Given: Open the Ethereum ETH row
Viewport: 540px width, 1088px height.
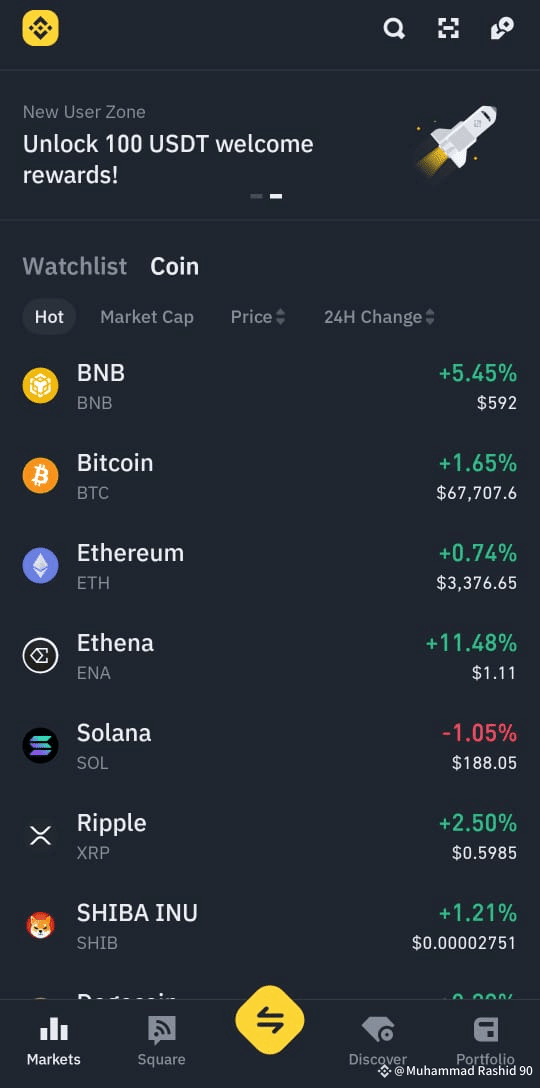Looking at the screenshot, I should tap(270, 566).
